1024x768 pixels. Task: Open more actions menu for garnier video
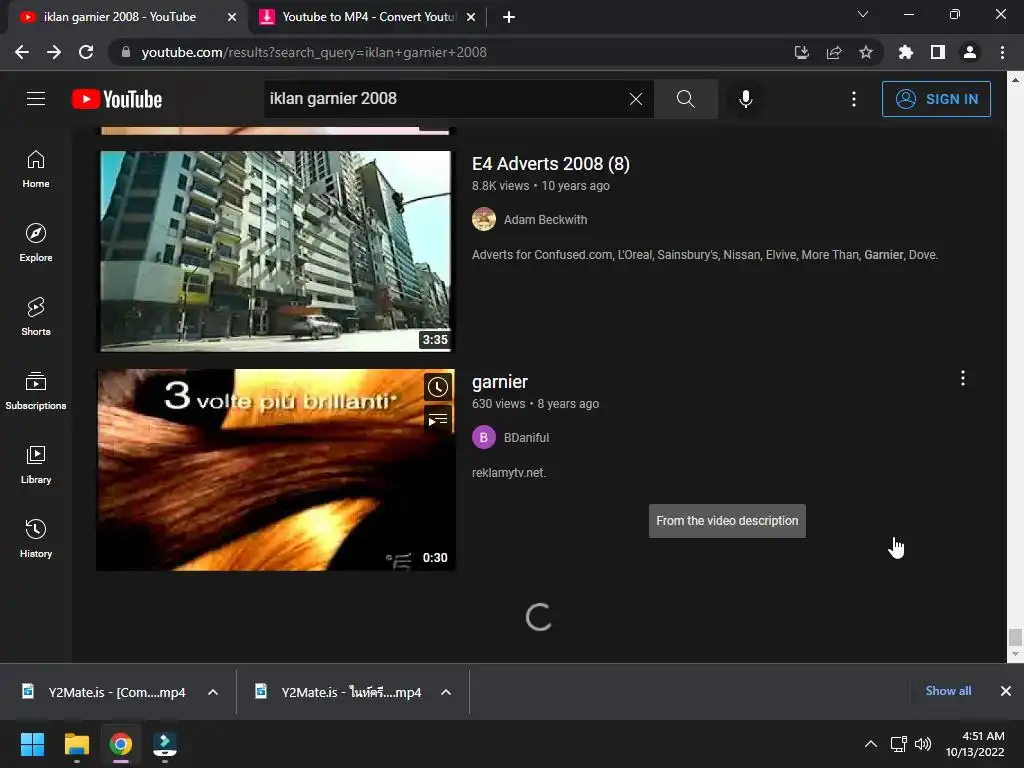click(x=963, y=378)
